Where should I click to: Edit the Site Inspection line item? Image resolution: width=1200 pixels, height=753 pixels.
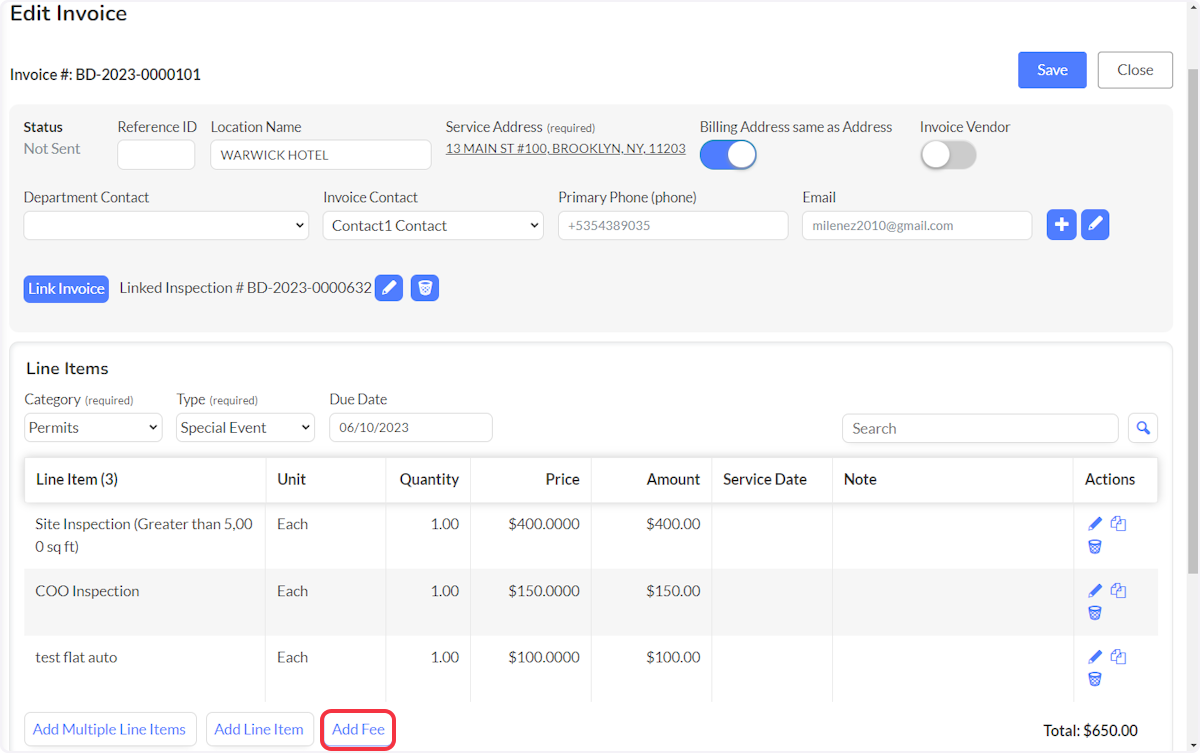click(x=1095, y=523)
